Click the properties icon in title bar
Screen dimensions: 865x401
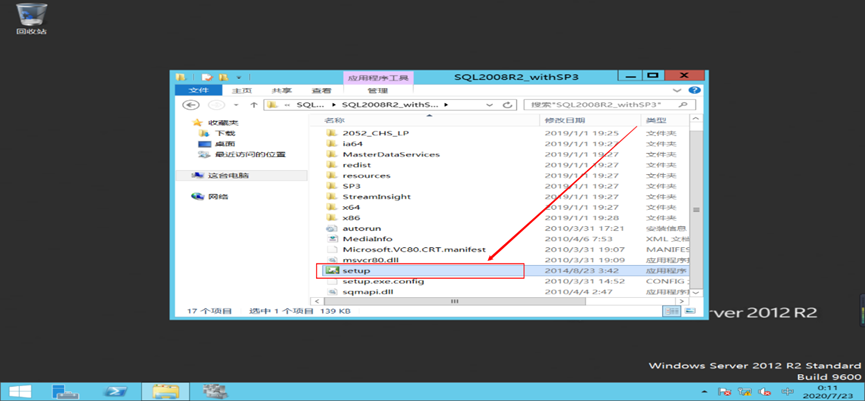(206, 77)
